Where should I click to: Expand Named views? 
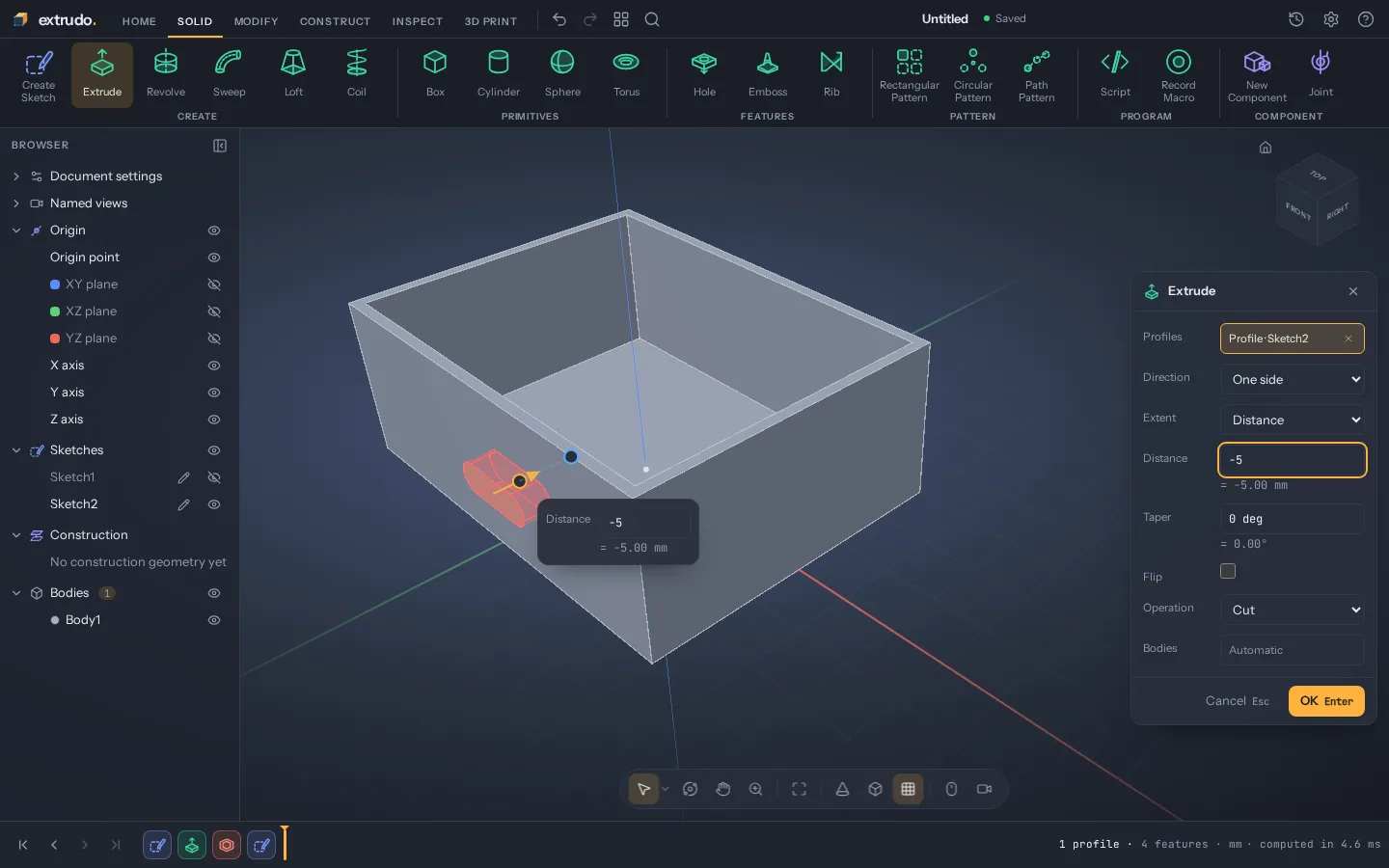(16, 203)
